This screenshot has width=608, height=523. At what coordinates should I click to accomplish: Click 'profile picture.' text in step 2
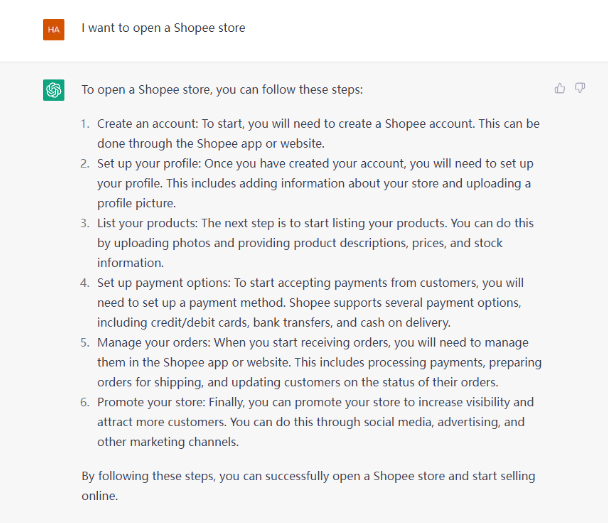[x=136, y=204]
